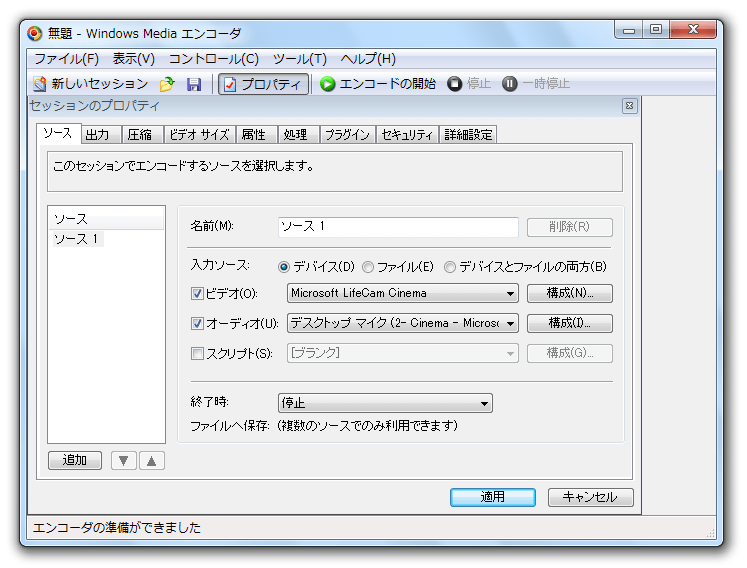Click the 新しいセッション toolbar icon
The image size is (747, 568).
pos(40,84)
